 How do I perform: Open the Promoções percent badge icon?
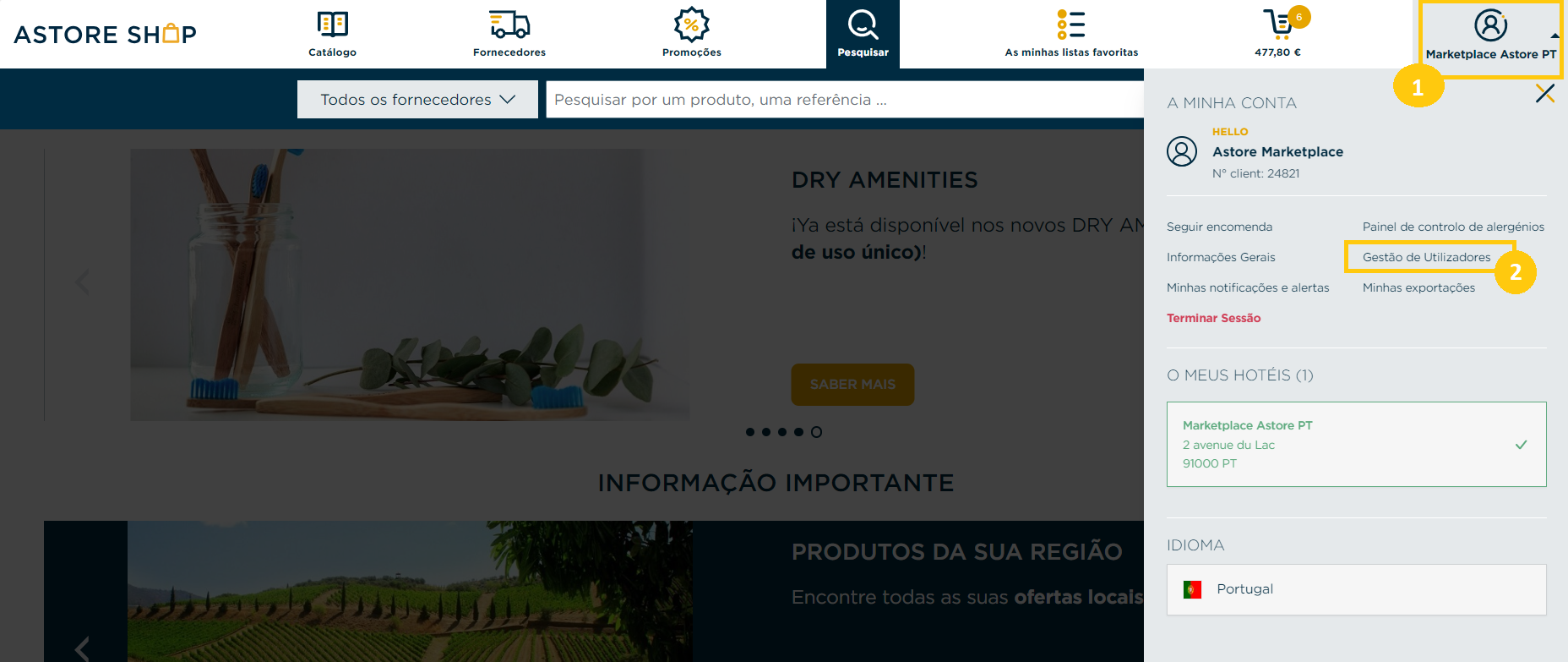coord(691,25)
